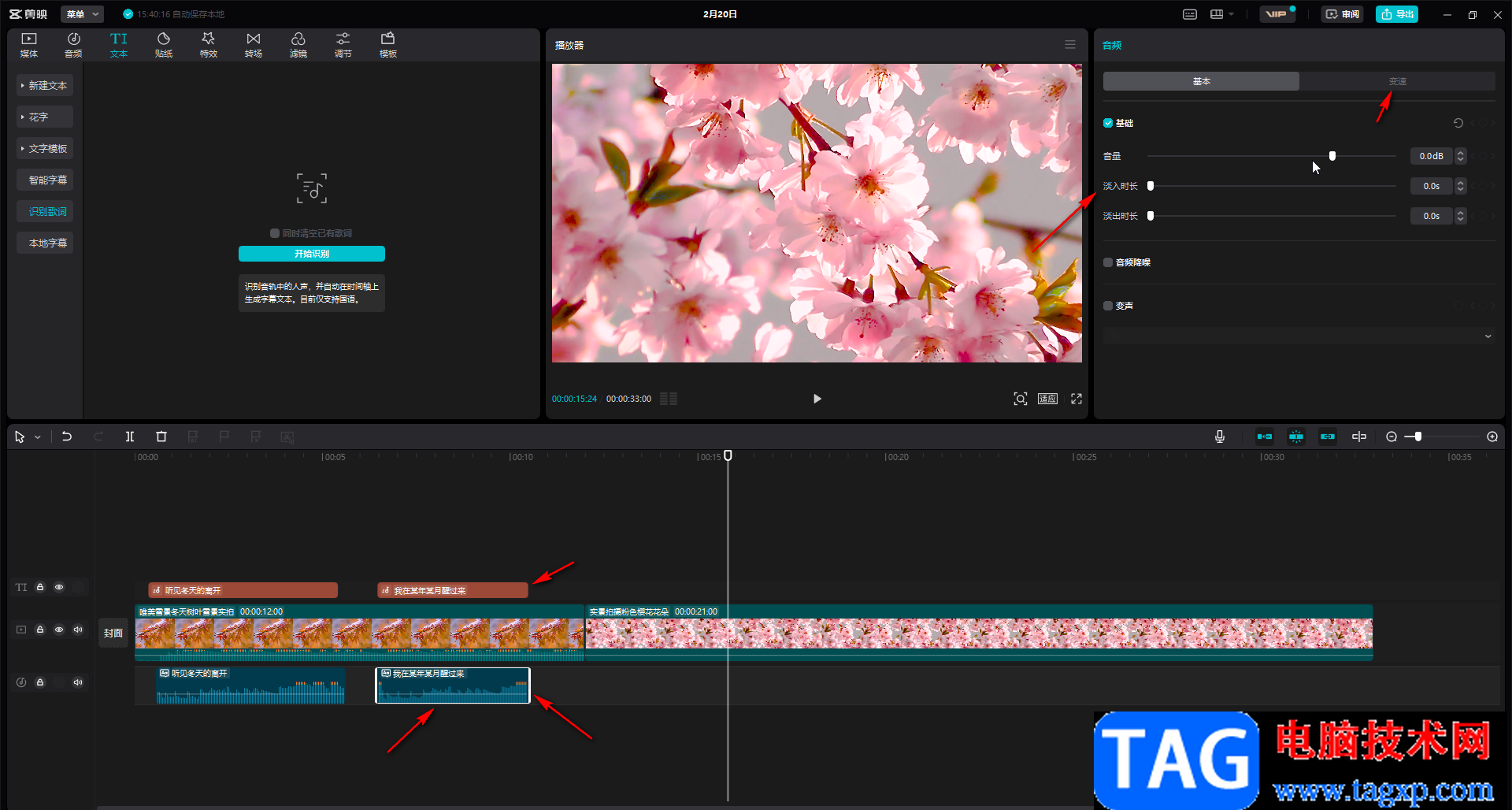Screen dimensions: 1512x810
Task: Select the 识别歌词 lyrics recognition item
Action: pos(45,211)
